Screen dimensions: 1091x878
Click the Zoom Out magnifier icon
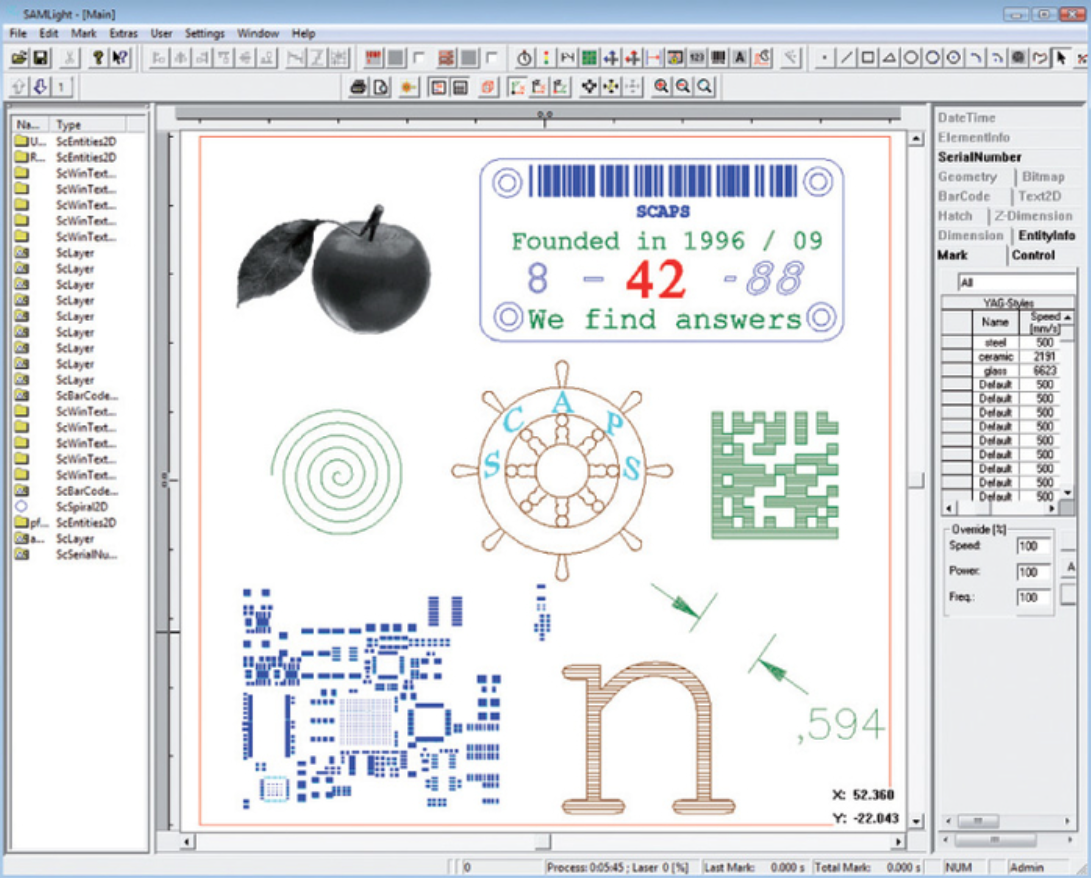tap(683, 86)
